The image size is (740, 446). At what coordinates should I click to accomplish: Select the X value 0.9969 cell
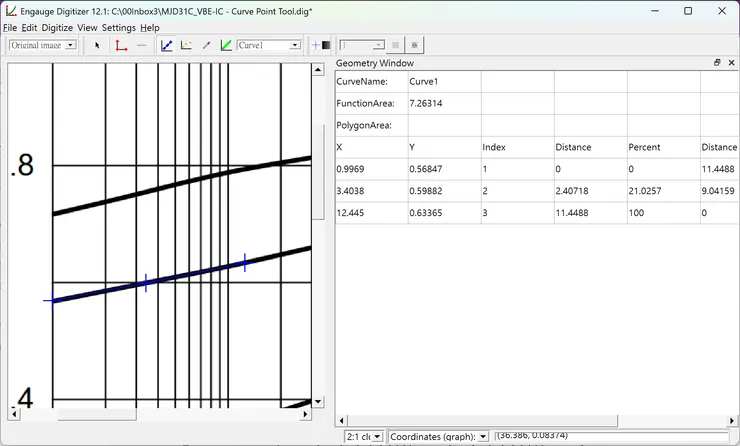(371, 169)
